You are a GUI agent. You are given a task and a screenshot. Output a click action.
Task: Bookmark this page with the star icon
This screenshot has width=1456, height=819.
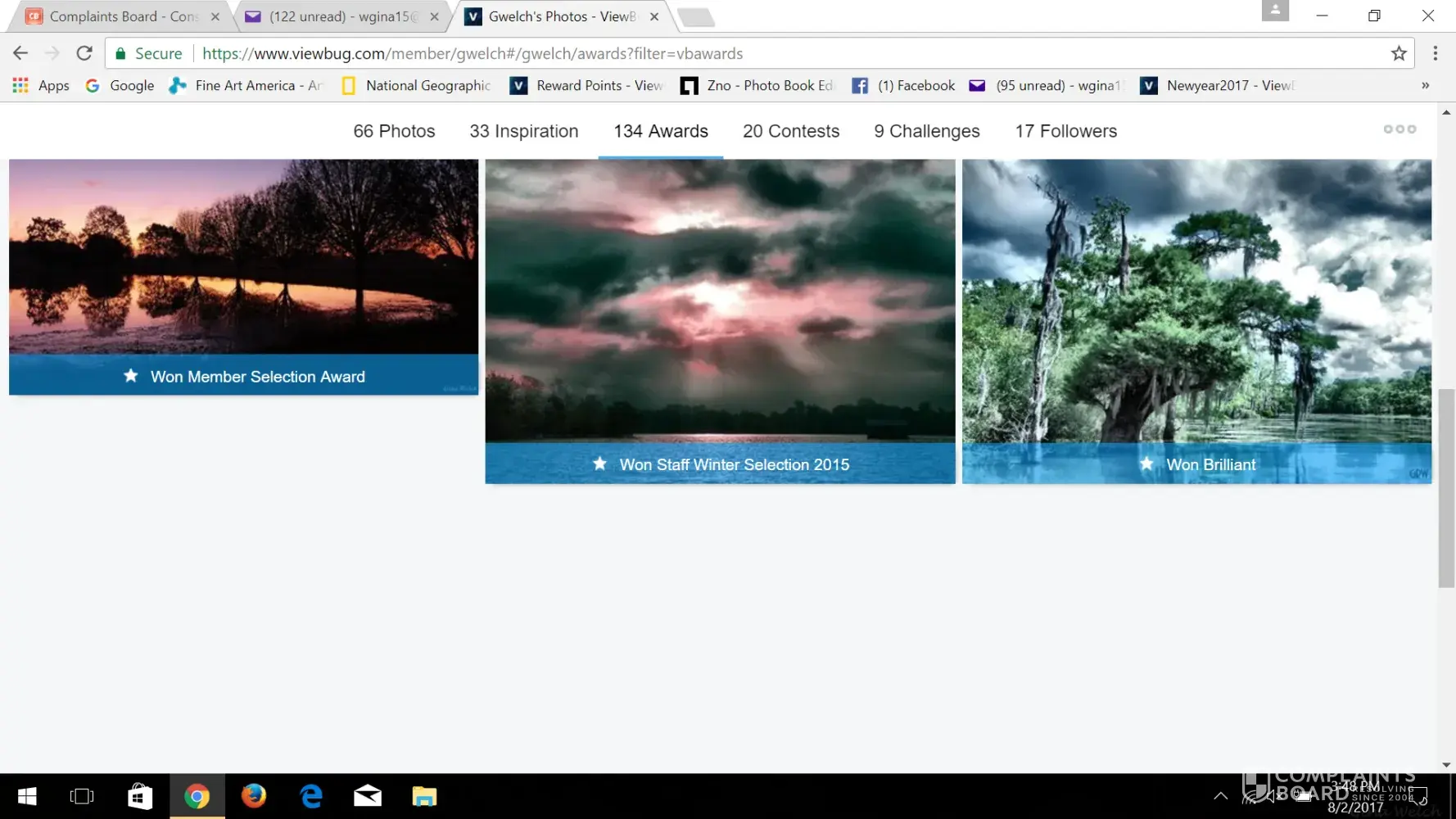[x=1399, y=53]
